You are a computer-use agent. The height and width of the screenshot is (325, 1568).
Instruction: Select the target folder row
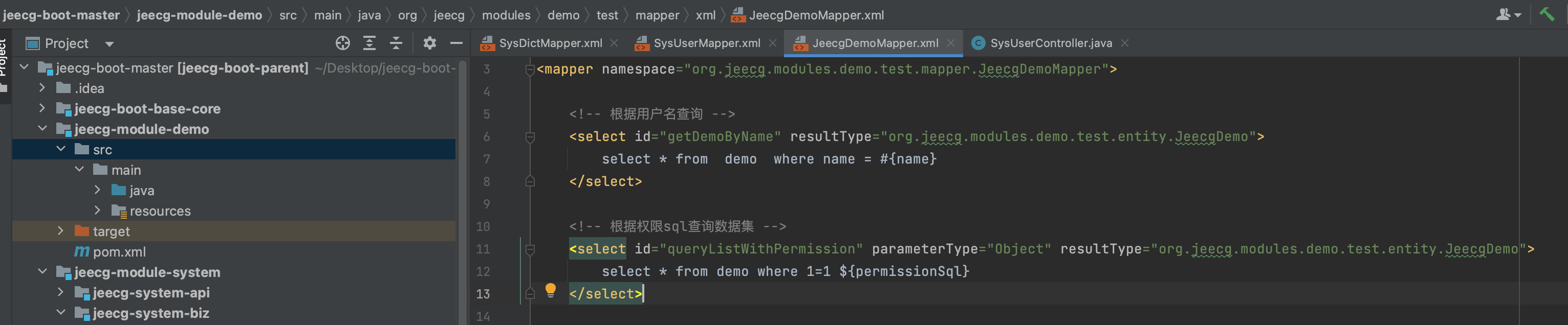[x=234, y=231]
